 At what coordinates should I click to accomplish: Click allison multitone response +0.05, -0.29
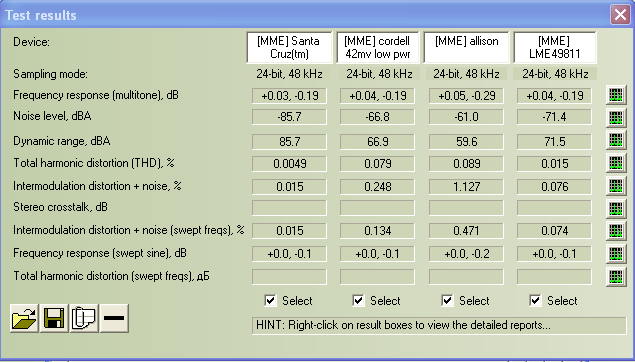[466, 96]
